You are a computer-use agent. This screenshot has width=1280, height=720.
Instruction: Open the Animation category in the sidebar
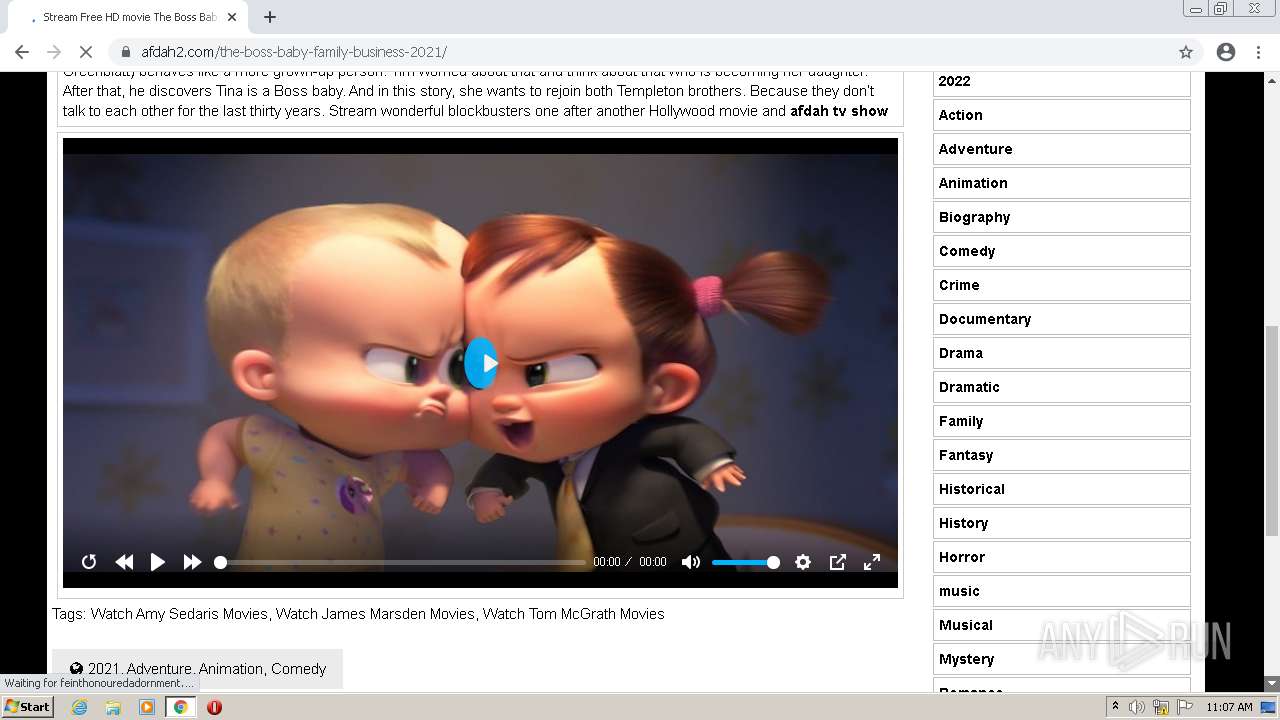(1062, 183)
